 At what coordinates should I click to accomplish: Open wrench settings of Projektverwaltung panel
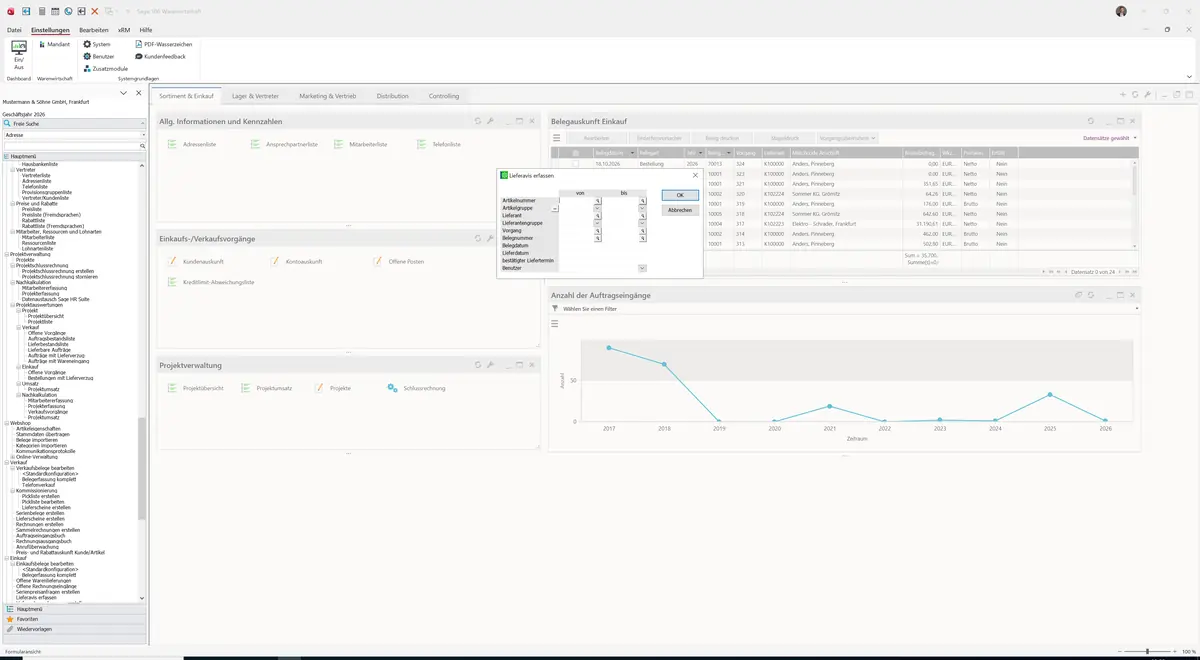pyautogui.click(x=491, y=365)
